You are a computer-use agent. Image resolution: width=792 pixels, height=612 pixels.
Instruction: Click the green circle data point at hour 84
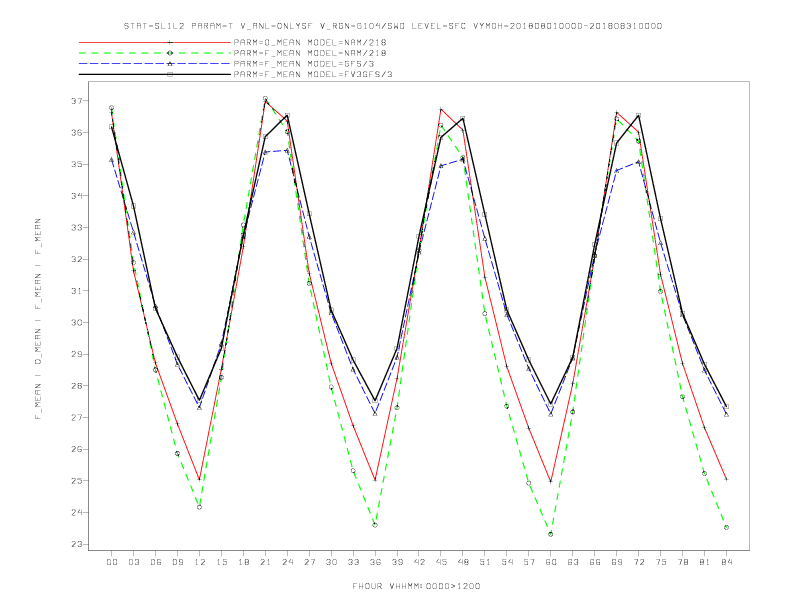pos(726,527)
